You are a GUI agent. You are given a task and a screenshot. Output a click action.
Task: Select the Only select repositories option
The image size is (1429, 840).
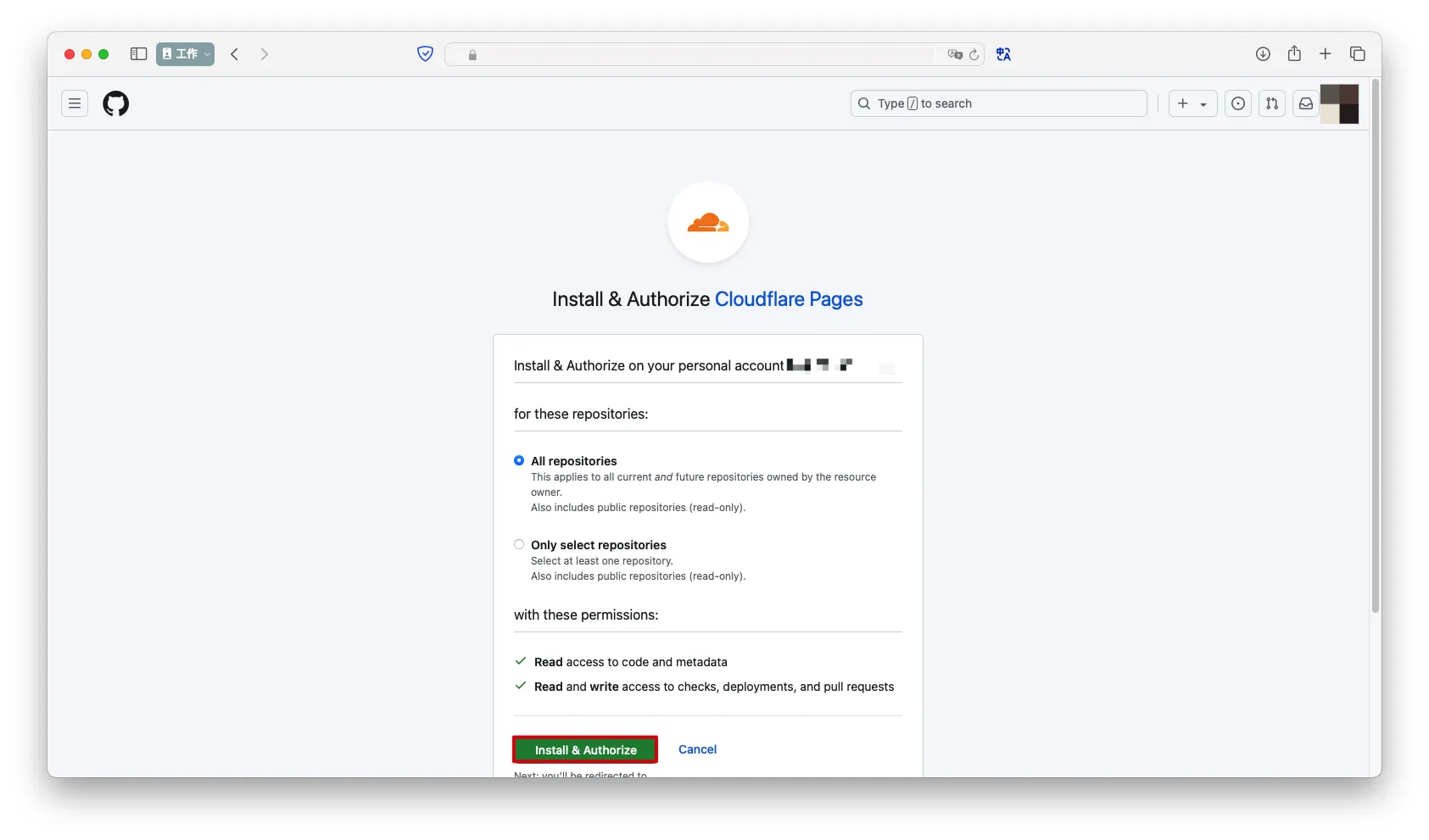click(519, 544)
